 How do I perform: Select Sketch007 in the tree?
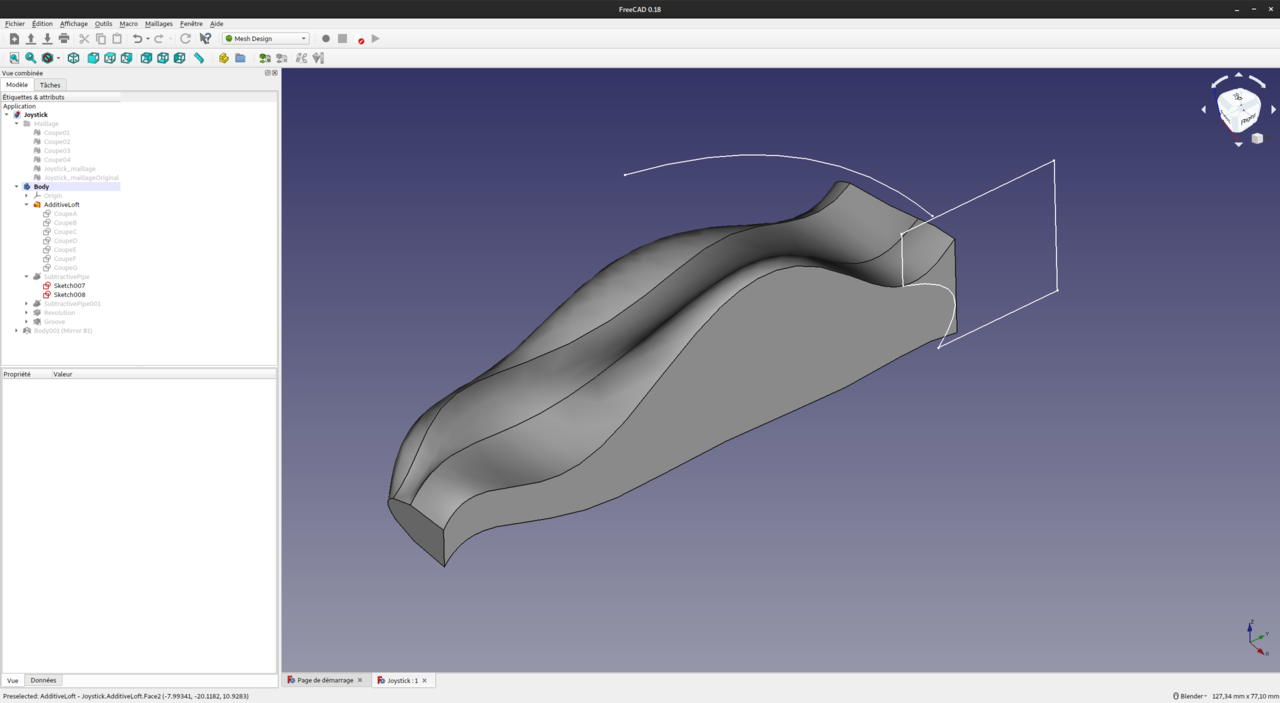[x=69, y=286]
